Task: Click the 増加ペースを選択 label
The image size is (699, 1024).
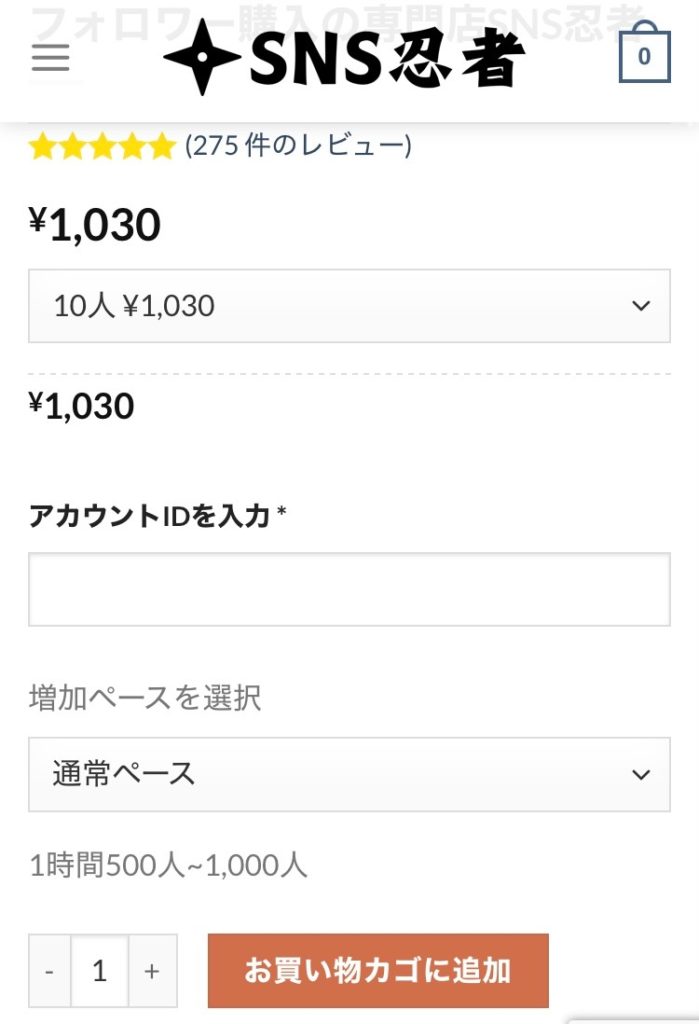Action: tap(145, 697)
